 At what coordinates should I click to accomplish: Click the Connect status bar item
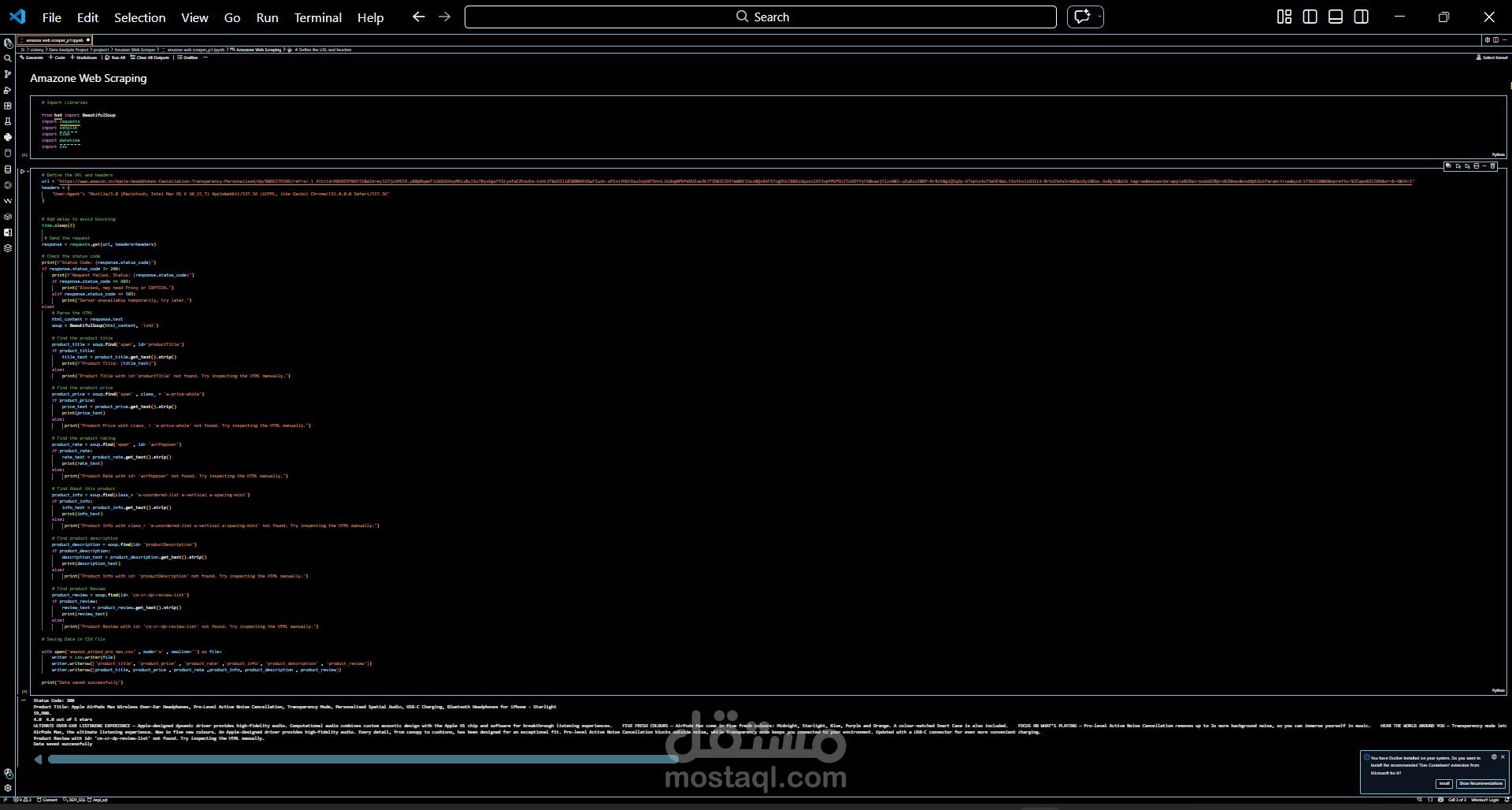(x=47, y=800)
